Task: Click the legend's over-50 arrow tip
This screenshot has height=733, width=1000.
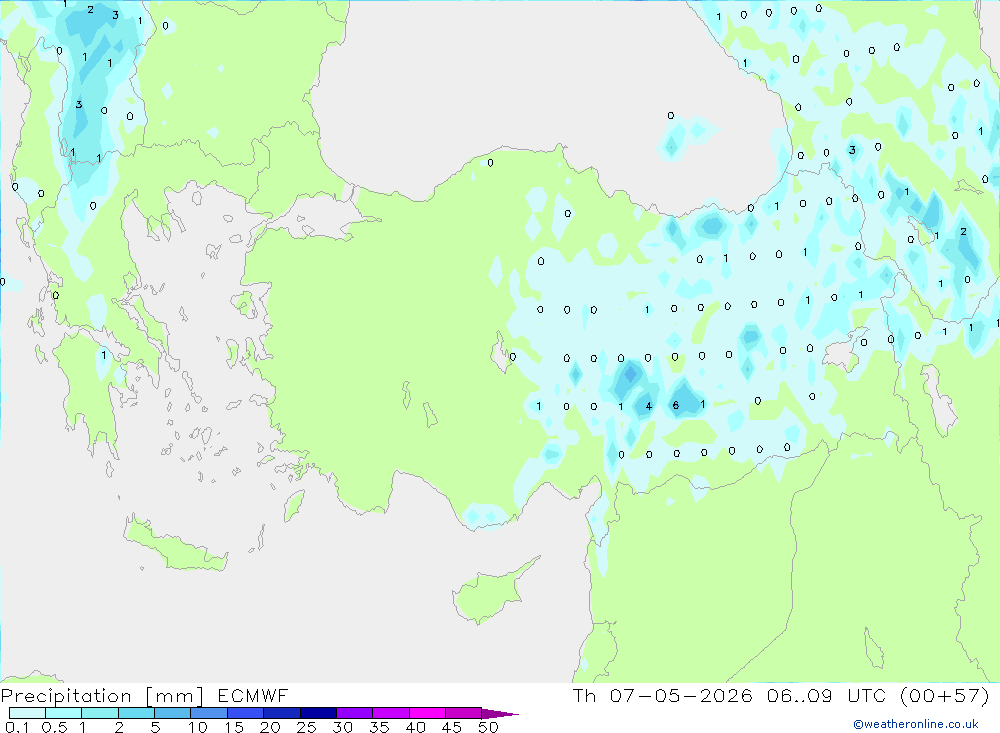Action: tap(501, 713)
